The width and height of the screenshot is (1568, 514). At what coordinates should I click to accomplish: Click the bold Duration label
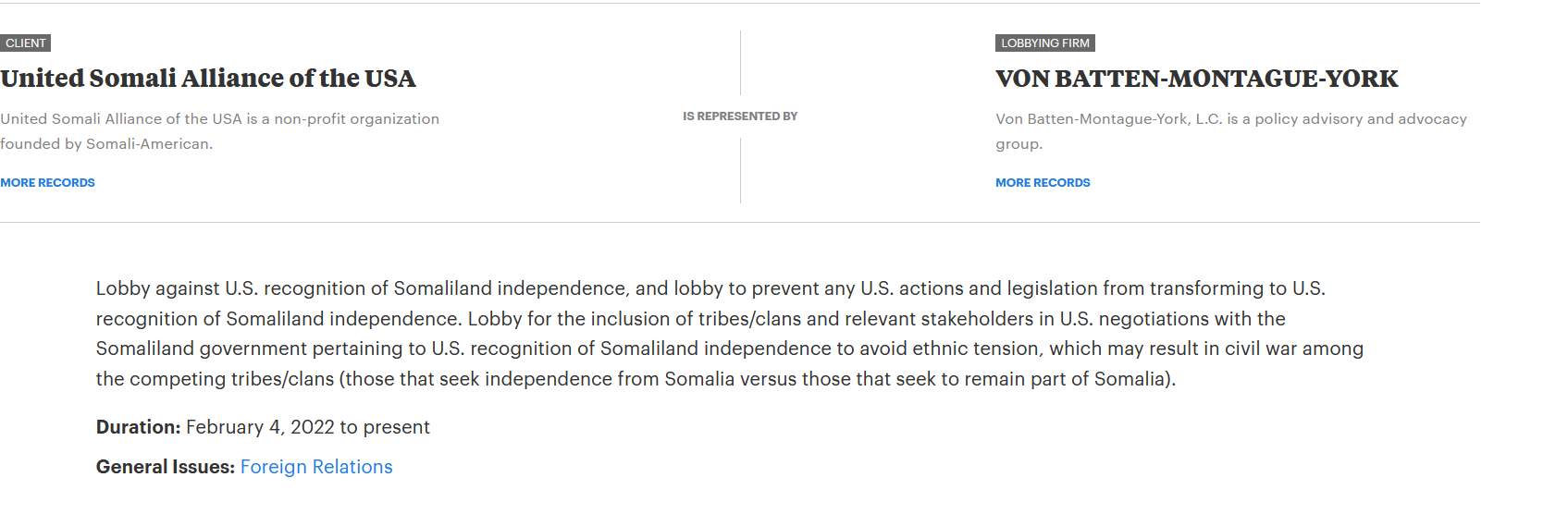click(139, 427)
